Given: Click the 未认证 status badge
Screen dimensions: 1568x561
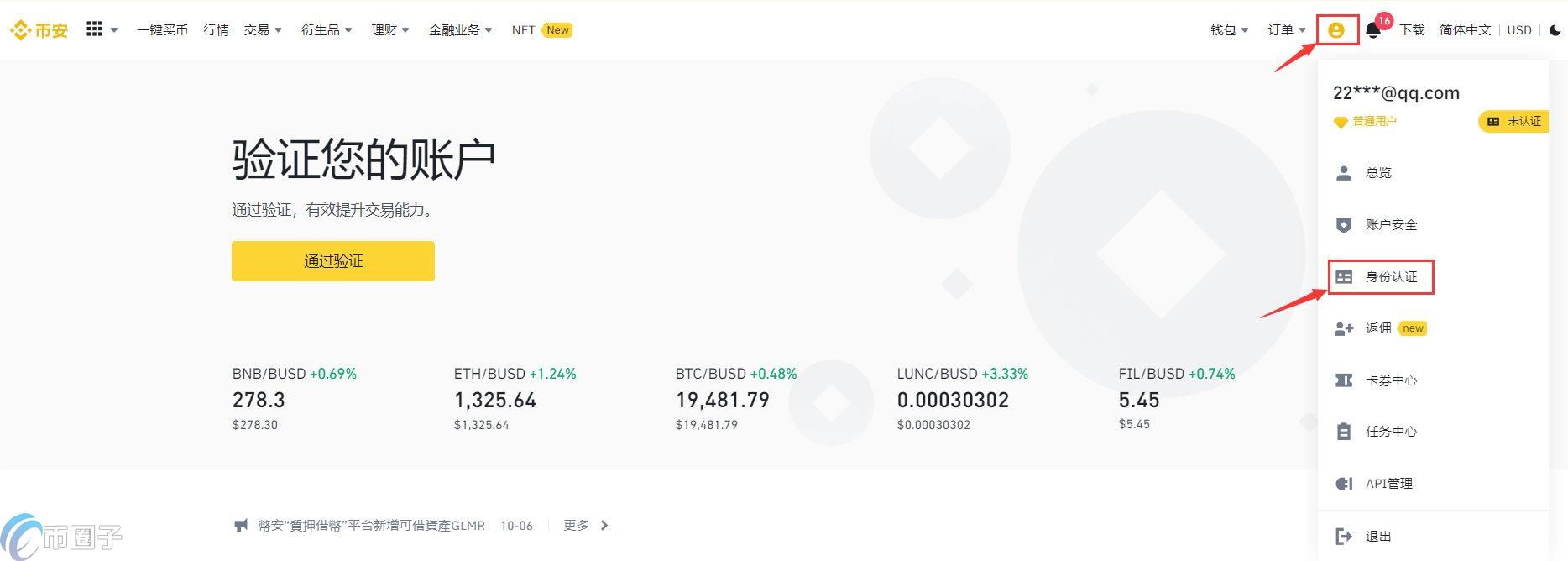Looking at the screenshot, I should (1514, 122).
